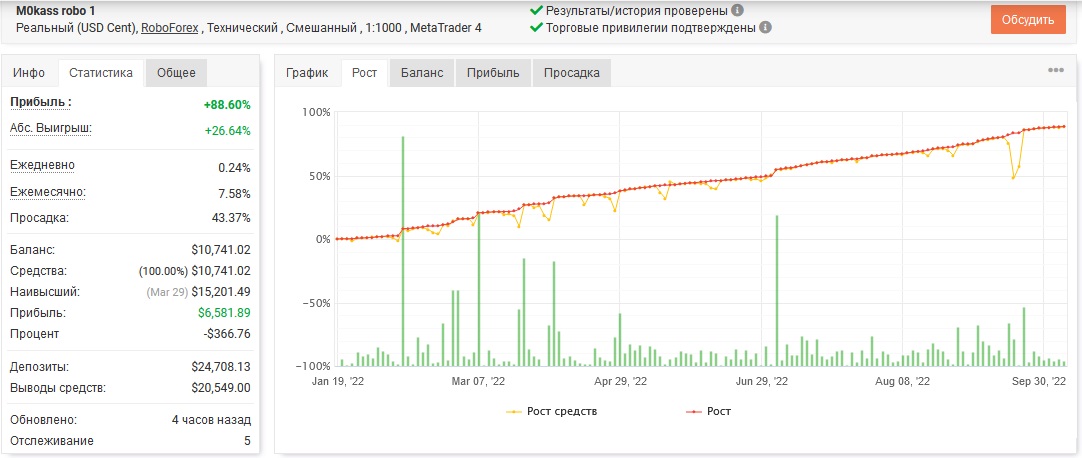Image resolution: width=1082 pixels, height=458 pixels.
Task: Click the (100.00%) equity percentage
Action: [x=164, y=271]
